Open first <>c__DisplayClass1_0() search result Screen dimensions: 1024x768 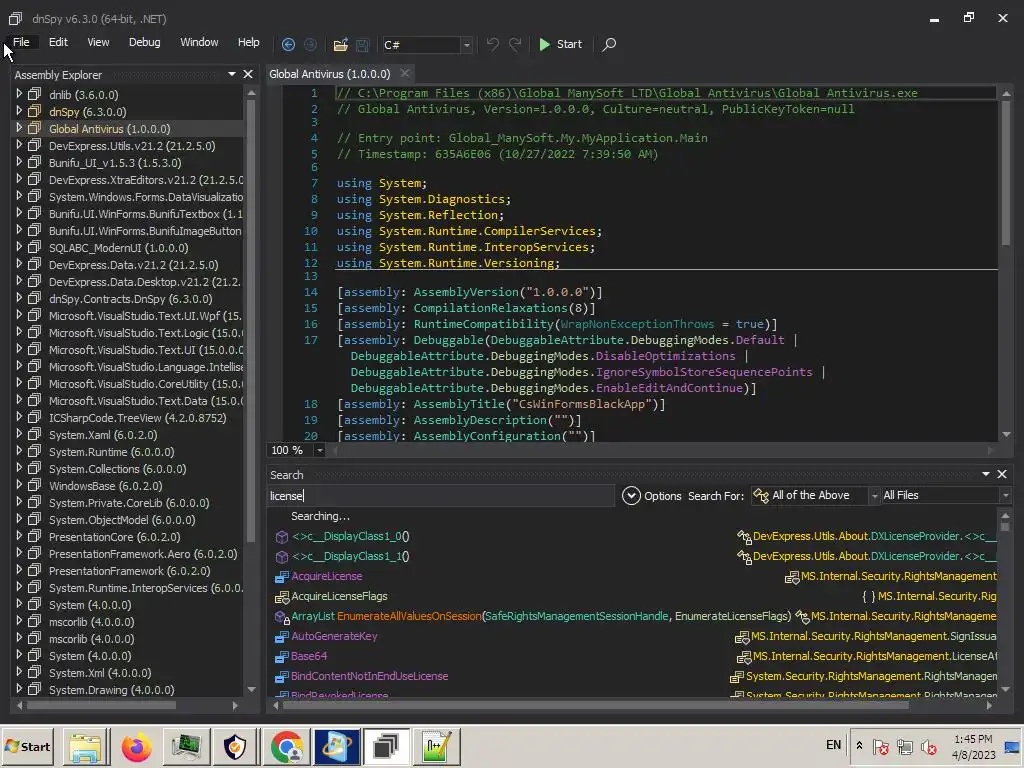tap(351, 536)
